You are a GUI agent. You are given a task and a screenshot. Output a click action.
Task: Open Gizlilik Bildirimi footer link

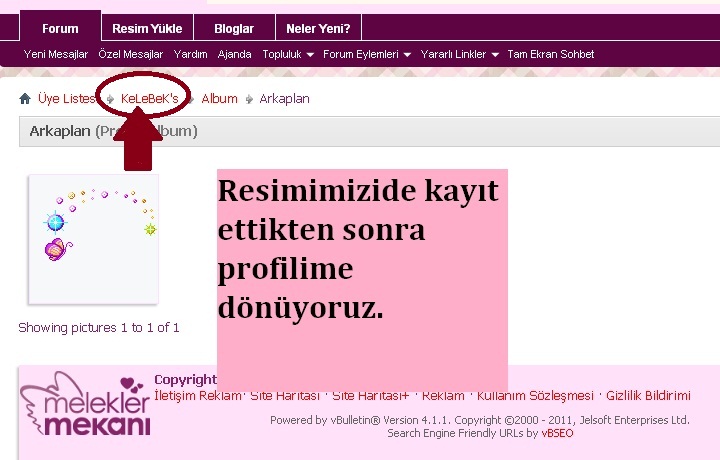coord(648,395)
